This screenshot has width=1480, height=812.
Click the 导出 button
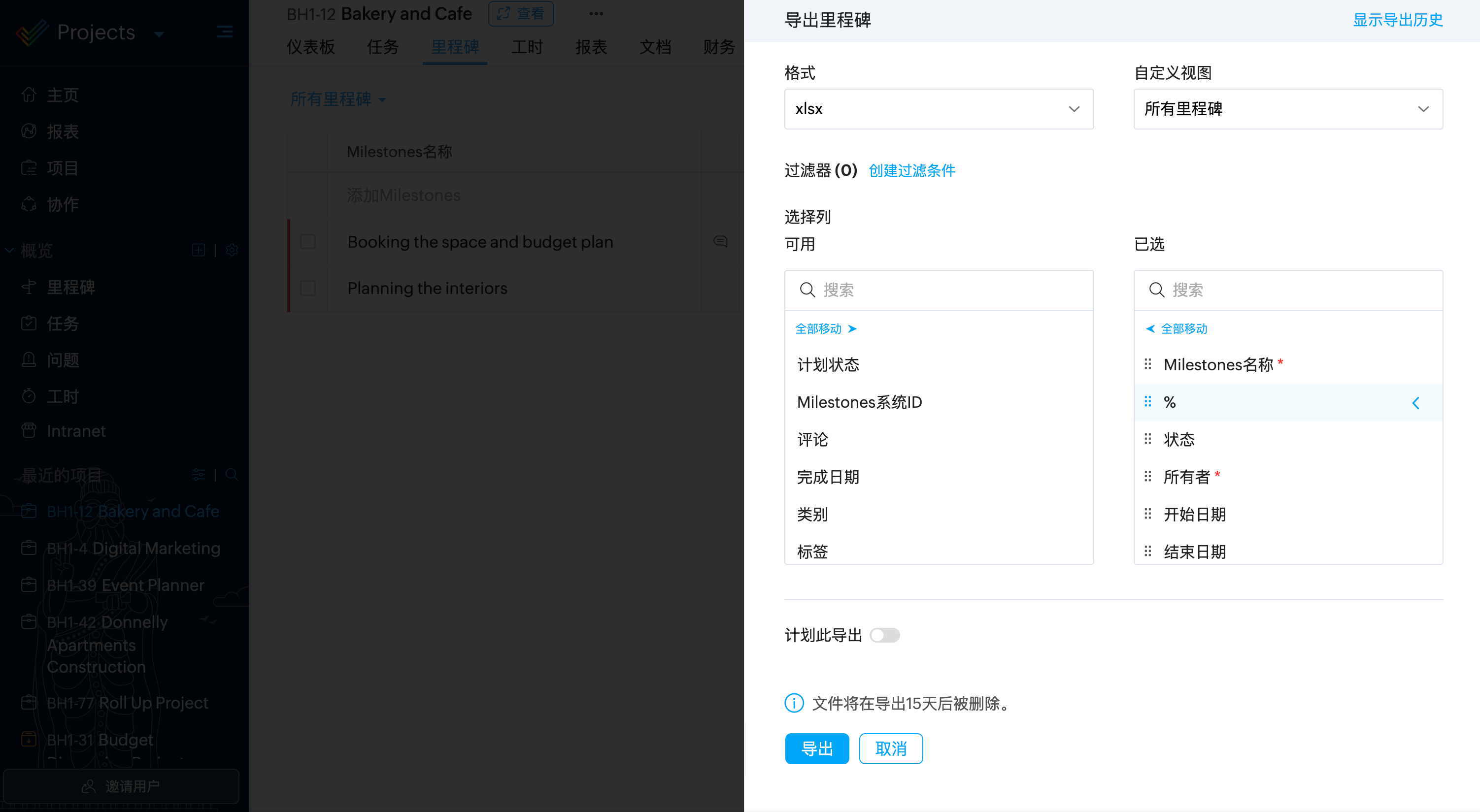(x=816, y=748)
